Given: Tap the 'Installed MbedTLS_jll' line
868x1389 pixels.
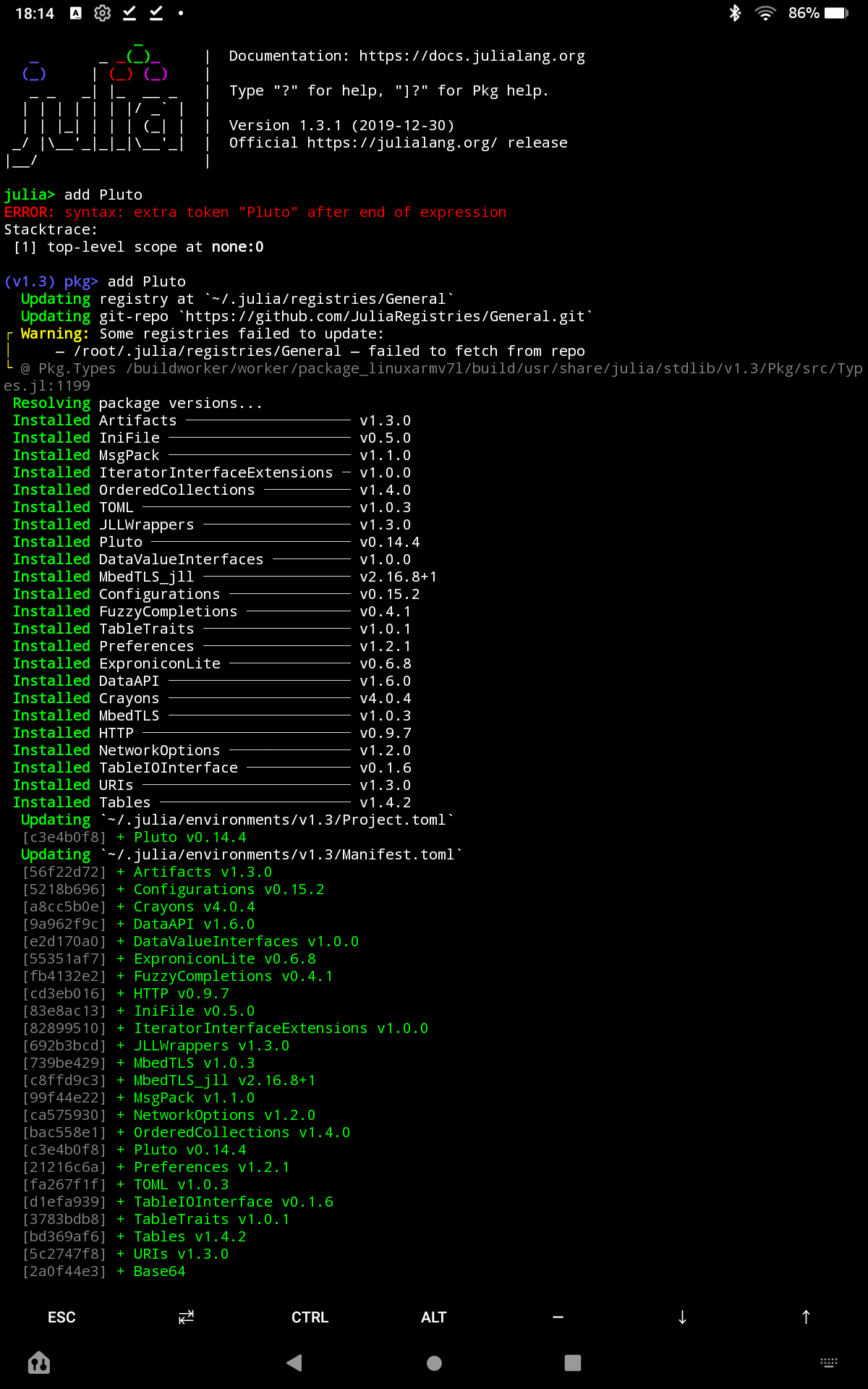Looking at the screenshot, I should [225, 577].
